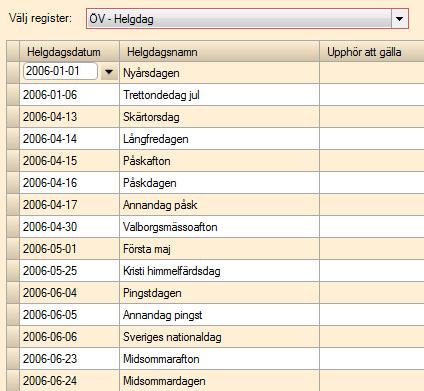Open the date picker arrow for 2006-01-01
Image resolution: width=424 pixels, height=391 pixels.
click(x=109, y=72)
